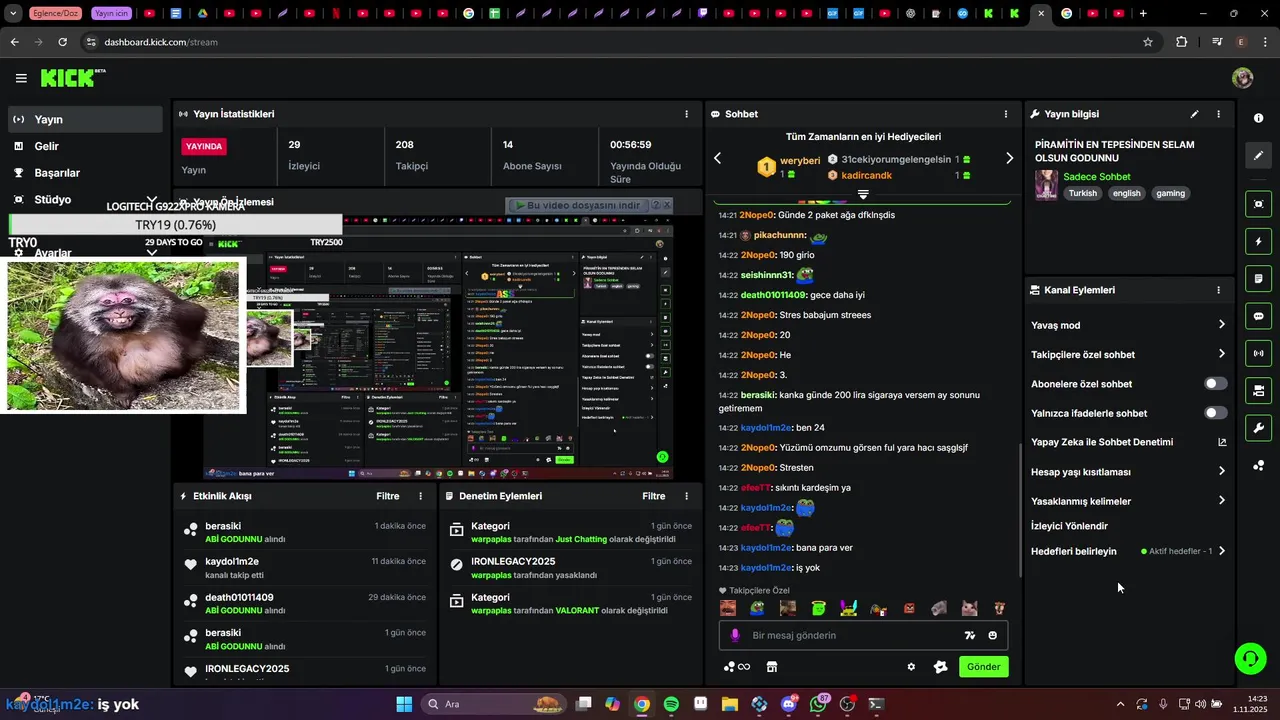Toggle the preview capture widget icon
This screenshot has width=1280, height=720.
(1258, 204)
